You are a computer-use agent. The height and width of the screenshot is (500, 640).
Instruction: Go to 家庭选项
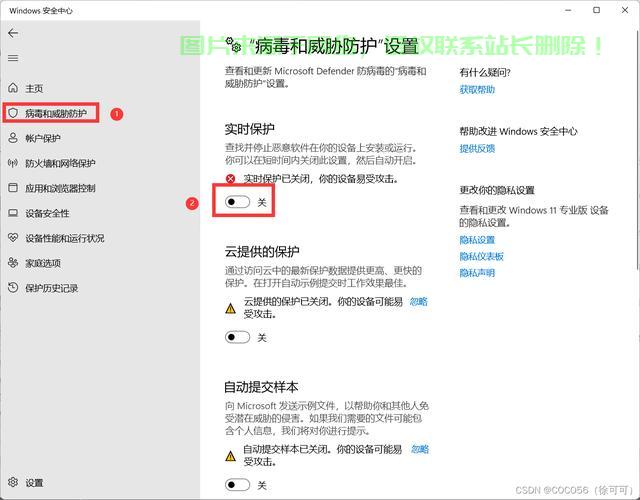click(43, 263)
